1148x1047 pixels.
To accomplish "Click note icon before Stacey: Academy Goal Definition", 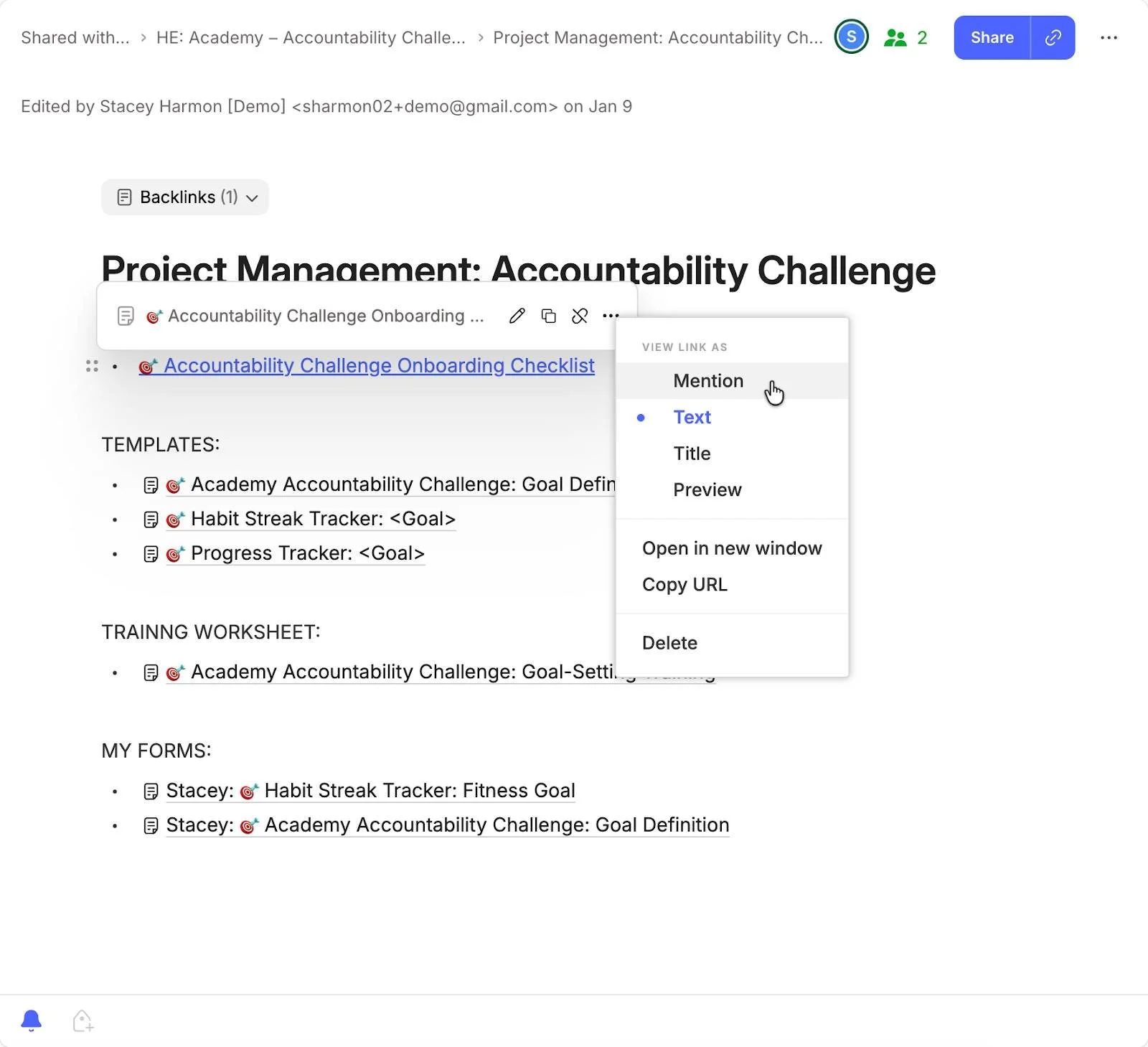I will click(151, 826).
